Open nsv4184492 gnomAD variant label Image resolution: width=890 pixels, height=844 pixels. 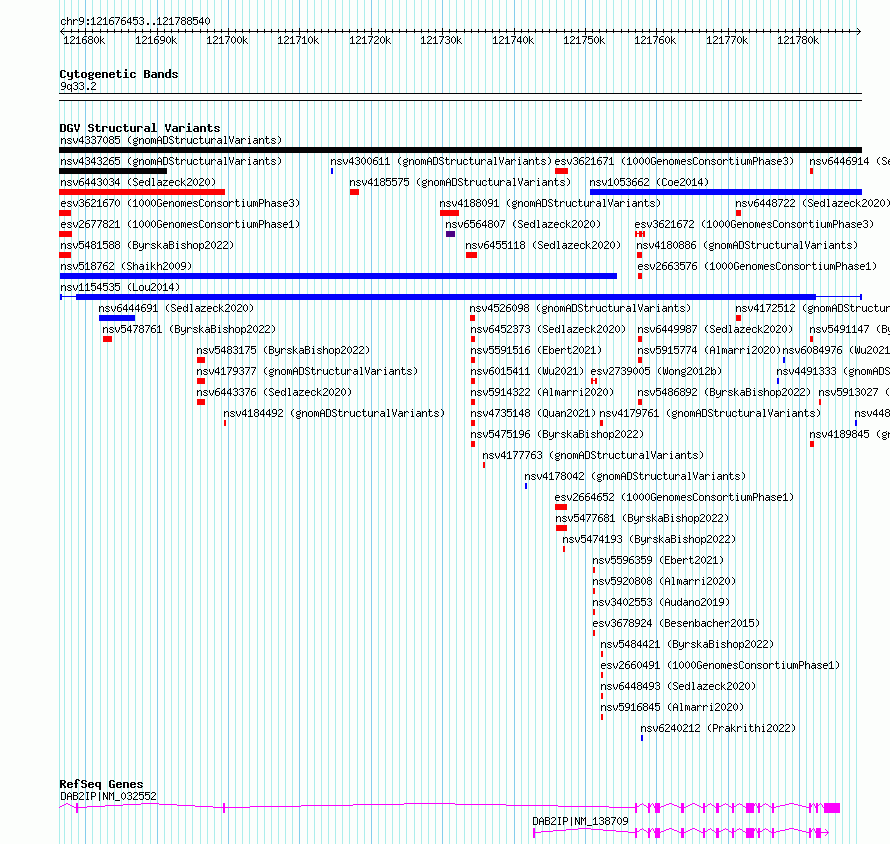point(334,413)
